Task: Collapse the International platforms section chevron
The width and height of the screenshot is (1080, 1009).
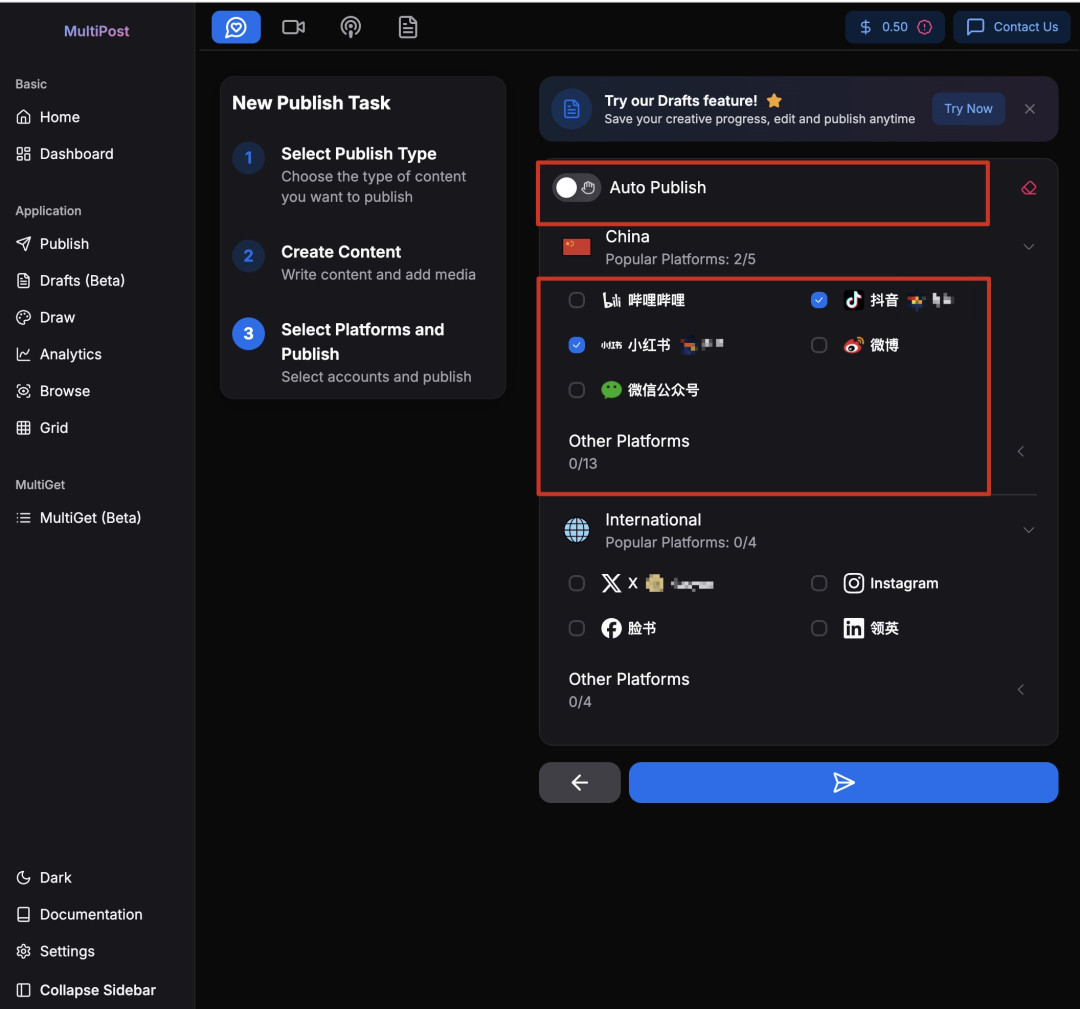Action: pos(1028,530)
